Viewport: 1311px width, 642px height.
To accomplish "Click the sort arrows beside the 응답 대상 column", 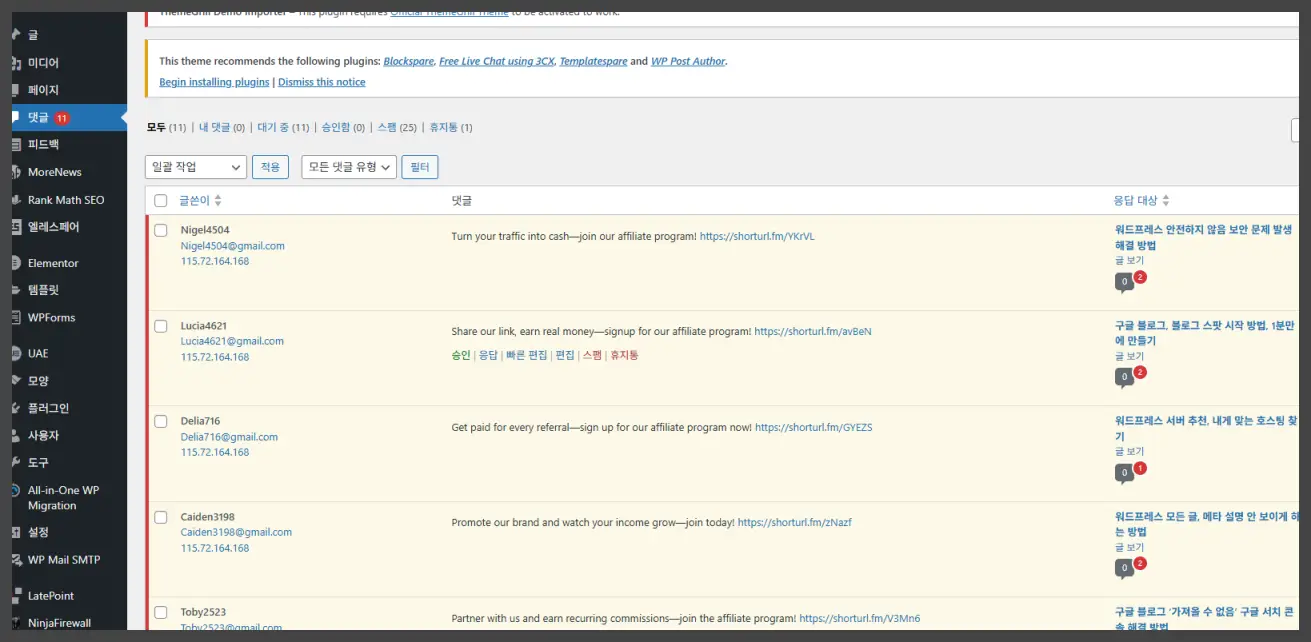I will coord(1166,201).
